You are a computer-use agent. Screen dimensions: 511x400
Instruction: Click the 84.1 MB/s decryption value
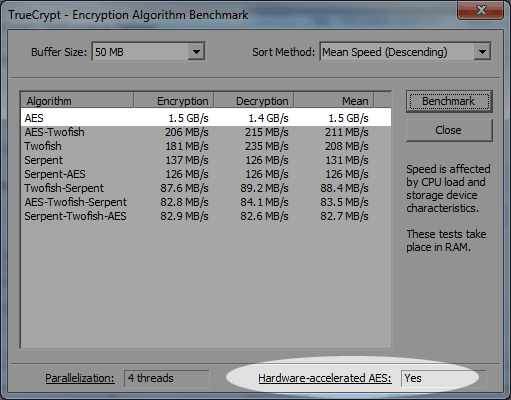[264, 202]
